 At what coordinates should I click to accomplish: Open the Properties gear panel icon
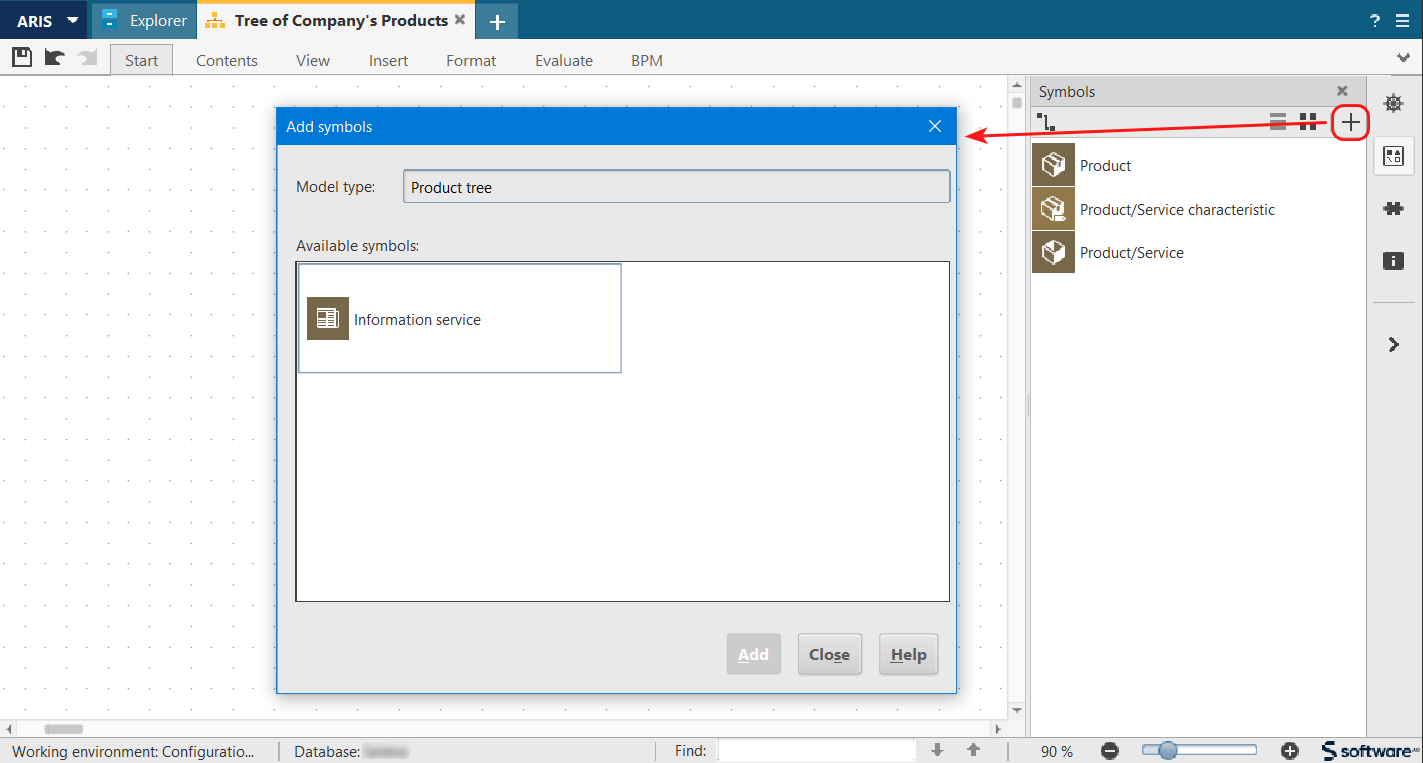tap(1393, 103)
